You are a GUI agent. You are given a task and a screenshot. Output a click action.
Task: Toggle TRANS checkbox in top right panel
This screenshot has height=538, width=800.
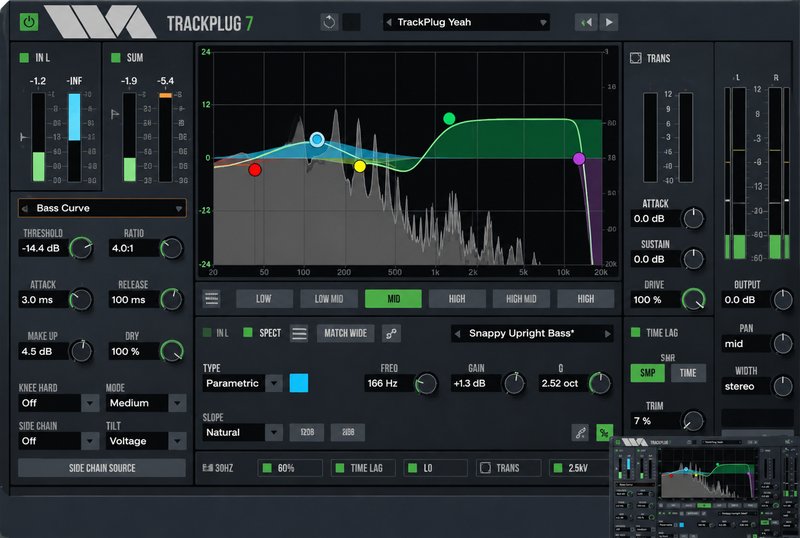tap(635, 58)
